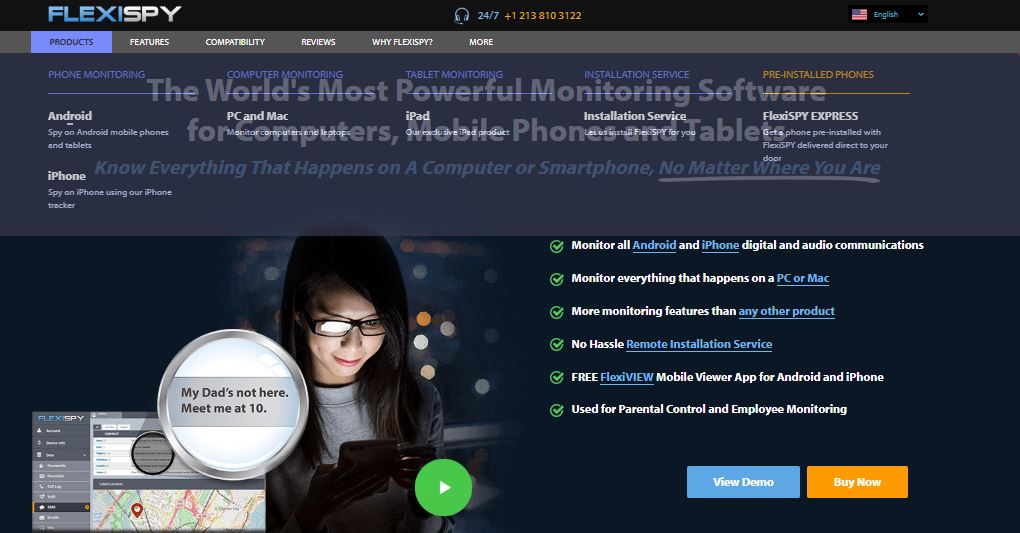The image size is (1020, 533).
Task: Click the "Spy on Android mobile phones" description
Action: pos(108,139)
